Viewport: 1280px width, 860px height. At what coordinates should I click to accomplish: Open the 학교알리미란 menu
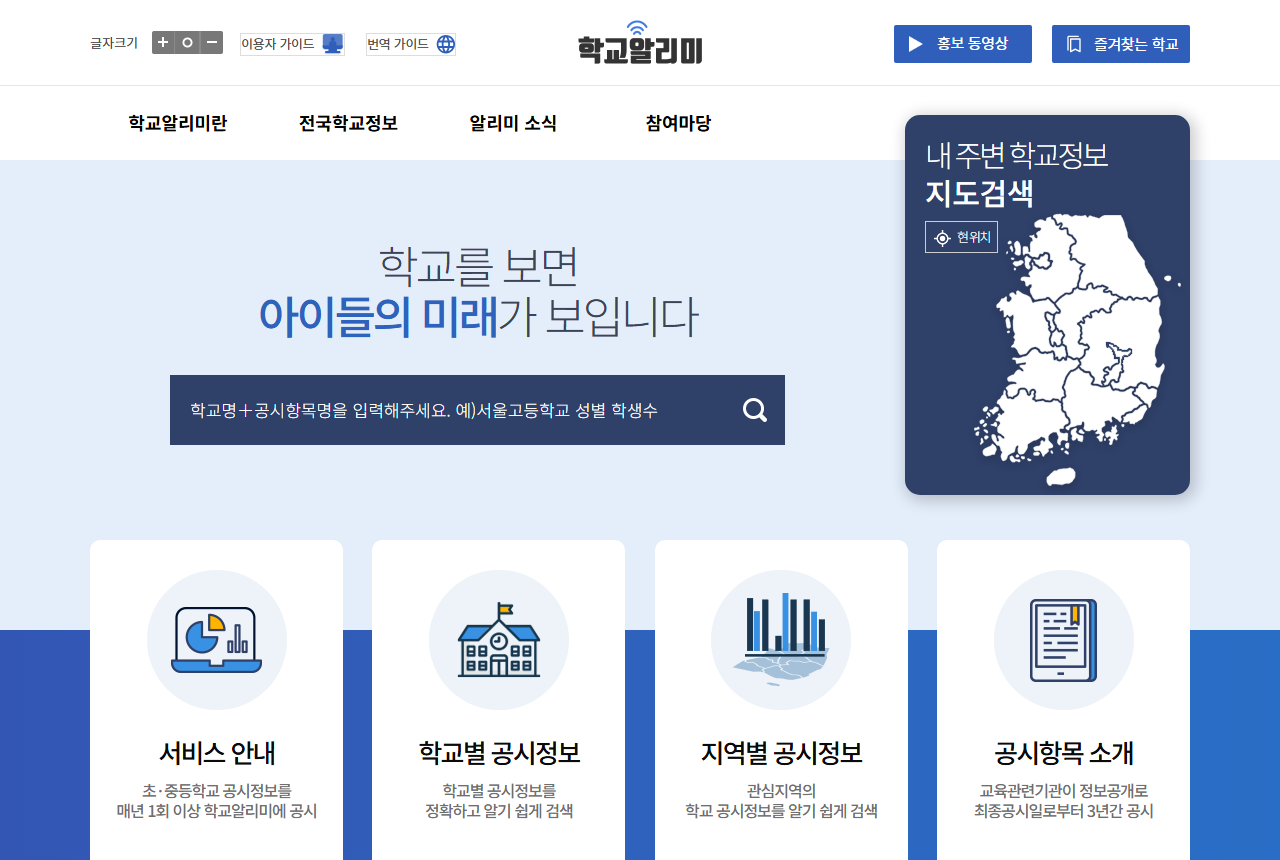coord(178,123)
